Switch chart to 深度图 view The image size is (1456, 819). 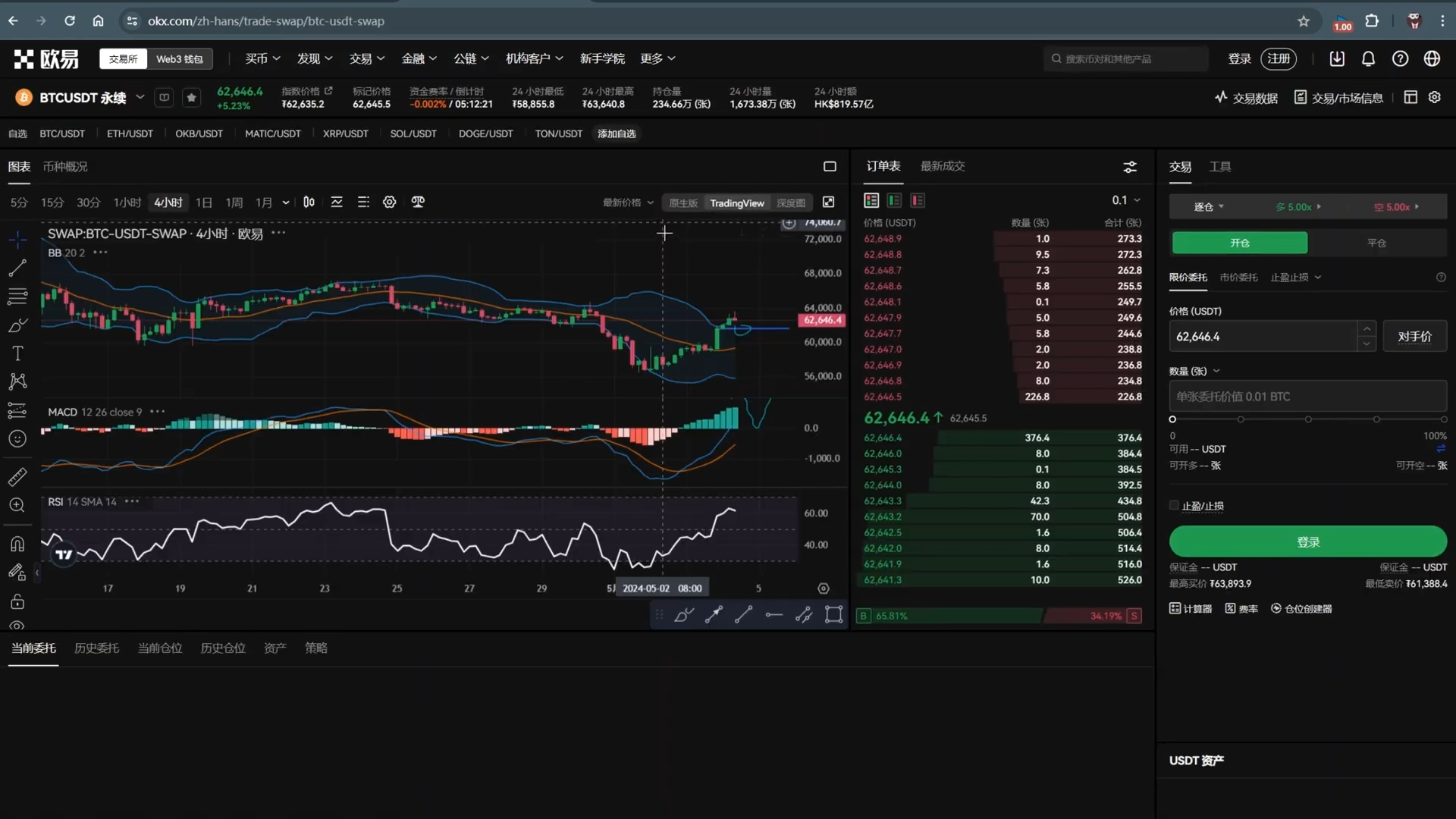tap(791, 202)
